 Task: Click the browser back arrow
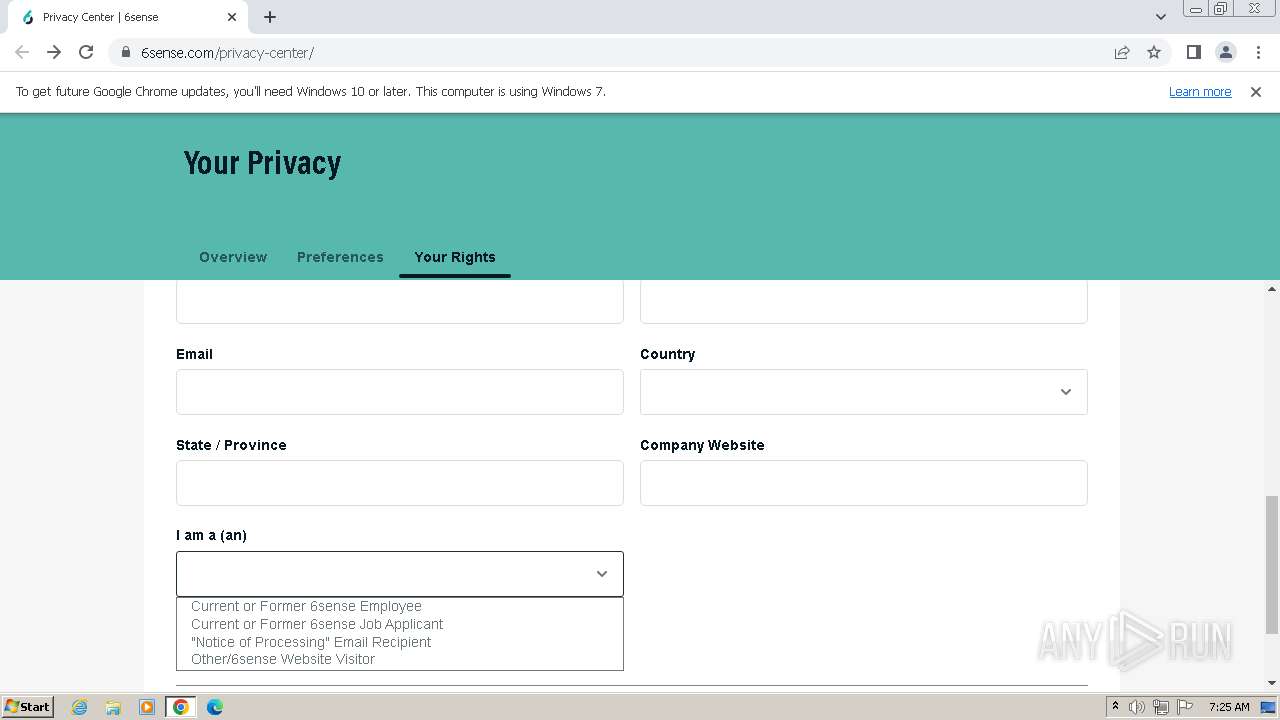click(22, 52)
